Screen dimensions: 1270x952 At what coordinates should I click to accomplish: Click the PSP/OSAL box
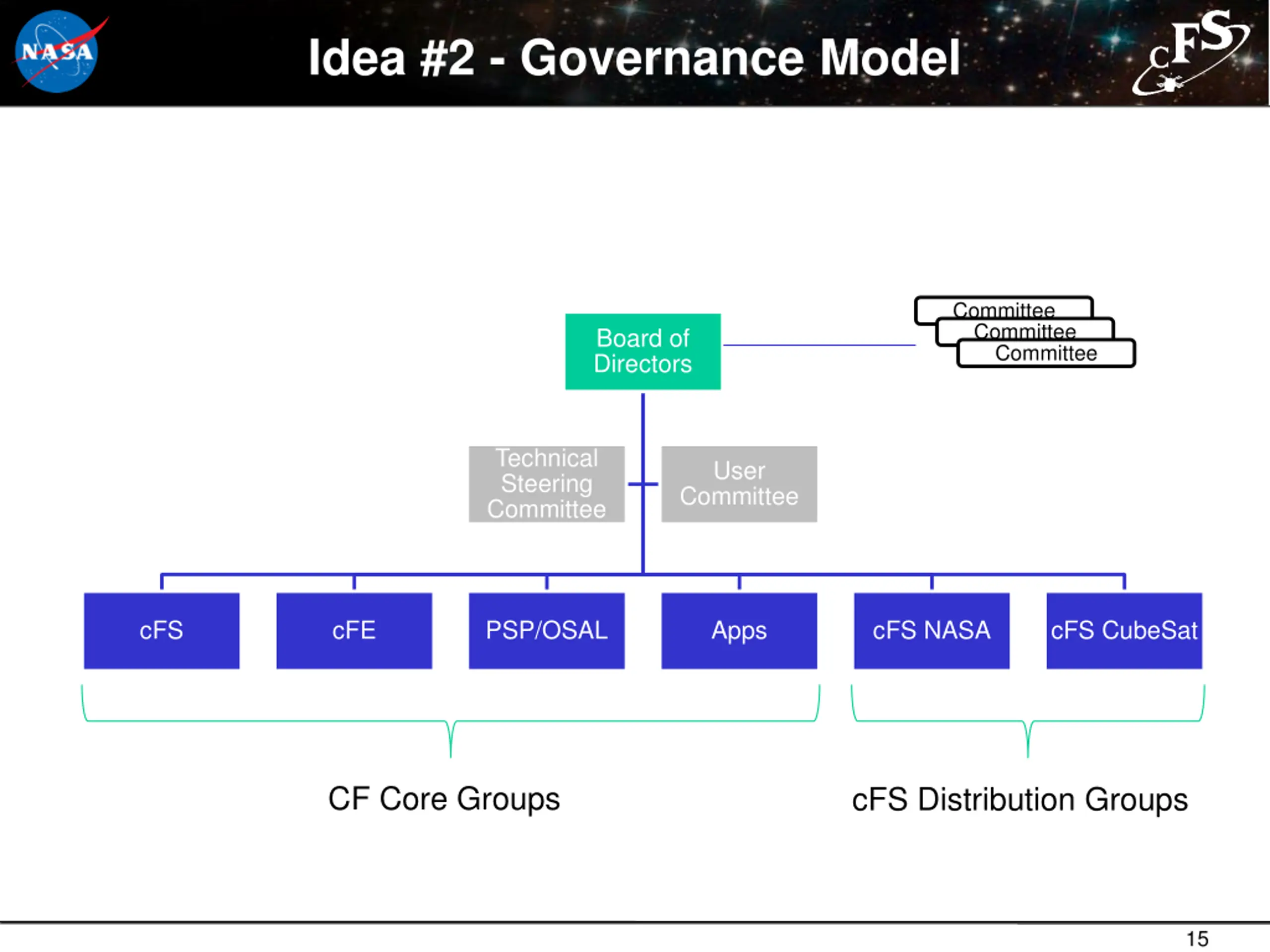tap(546, 630)
